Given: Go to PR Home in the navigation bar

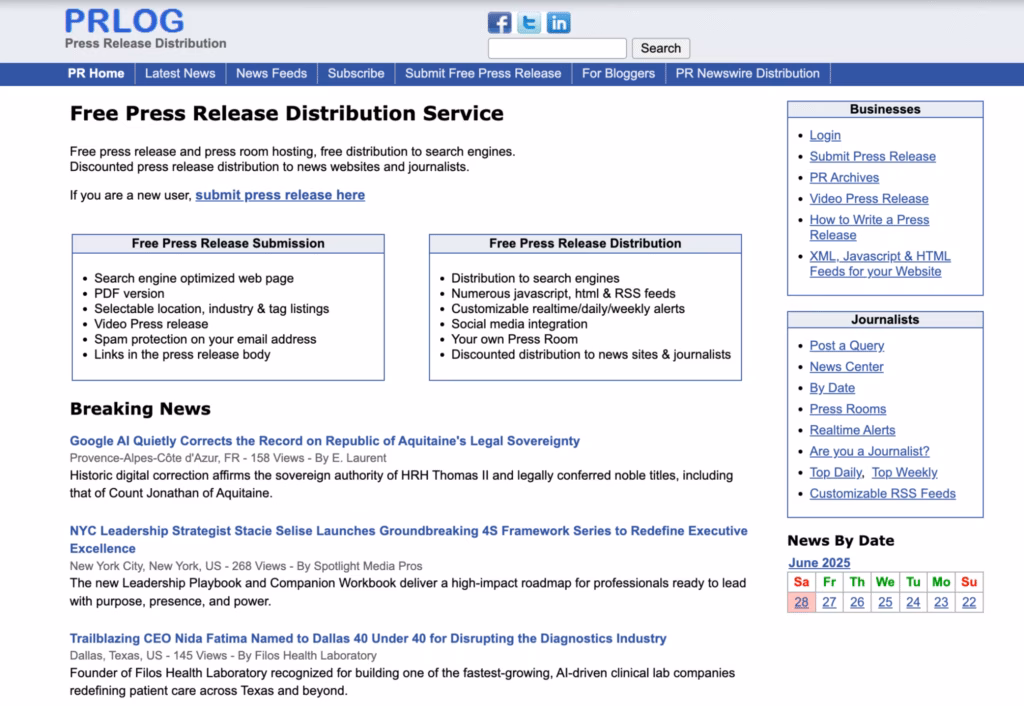Looking at the screenshot, I should pyautogui.click(x=96, y=73).
